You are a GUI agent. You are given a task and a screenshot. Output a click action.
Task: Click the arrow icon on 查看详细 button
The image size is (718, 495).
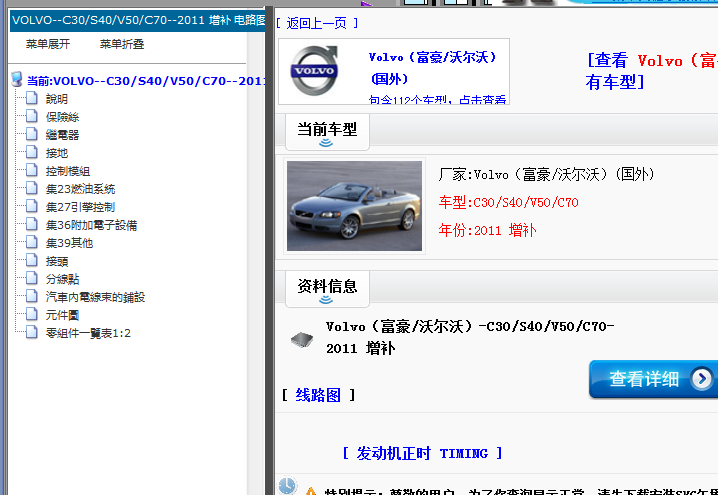702,379
